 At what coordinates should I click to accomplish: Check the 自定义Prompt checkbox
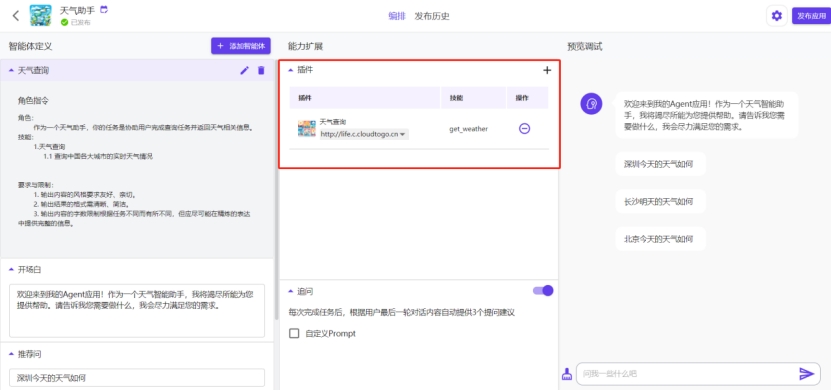294,334
